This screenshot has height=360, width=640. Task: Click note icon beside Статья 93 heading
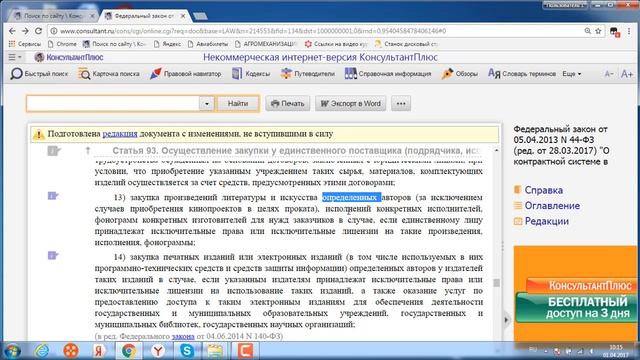[53, 151]
